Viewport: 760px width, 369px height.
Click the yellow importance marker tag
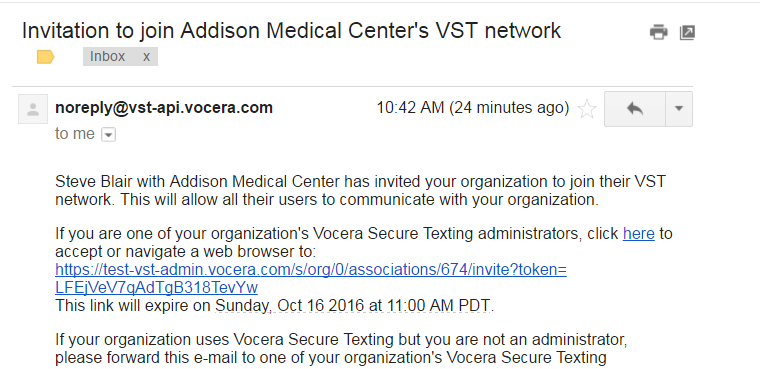tap(46, 57)
